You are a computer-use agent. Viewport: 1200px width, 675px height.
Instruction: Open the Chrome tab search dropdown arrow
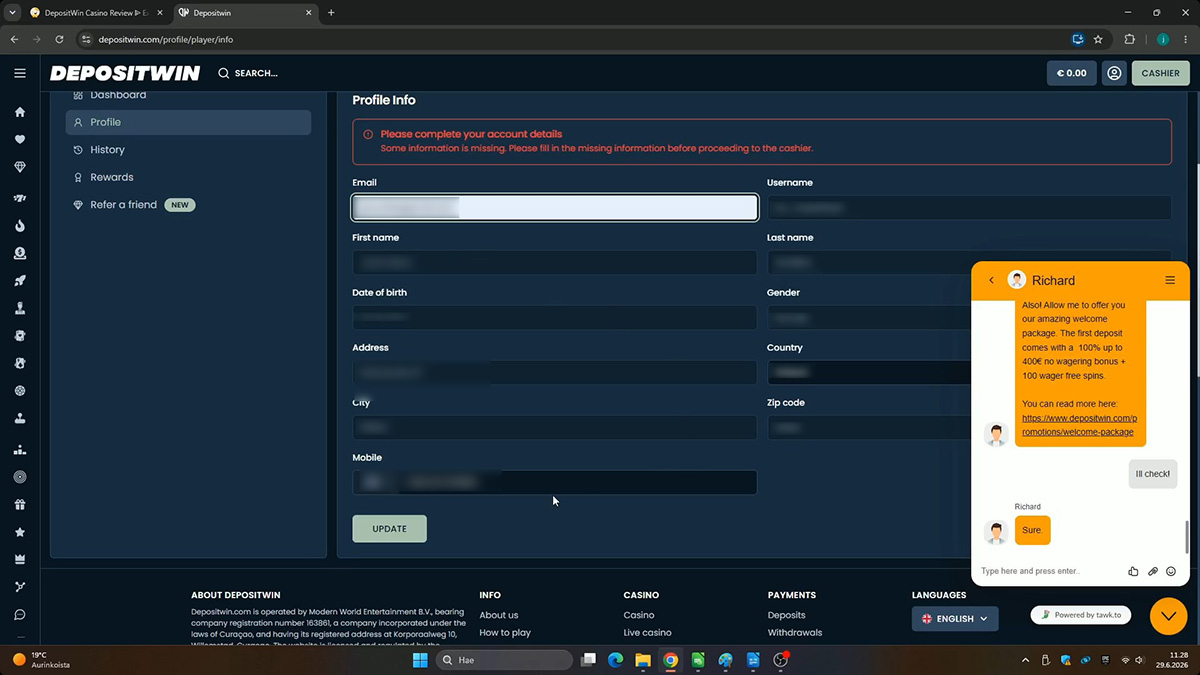(13, 13)
